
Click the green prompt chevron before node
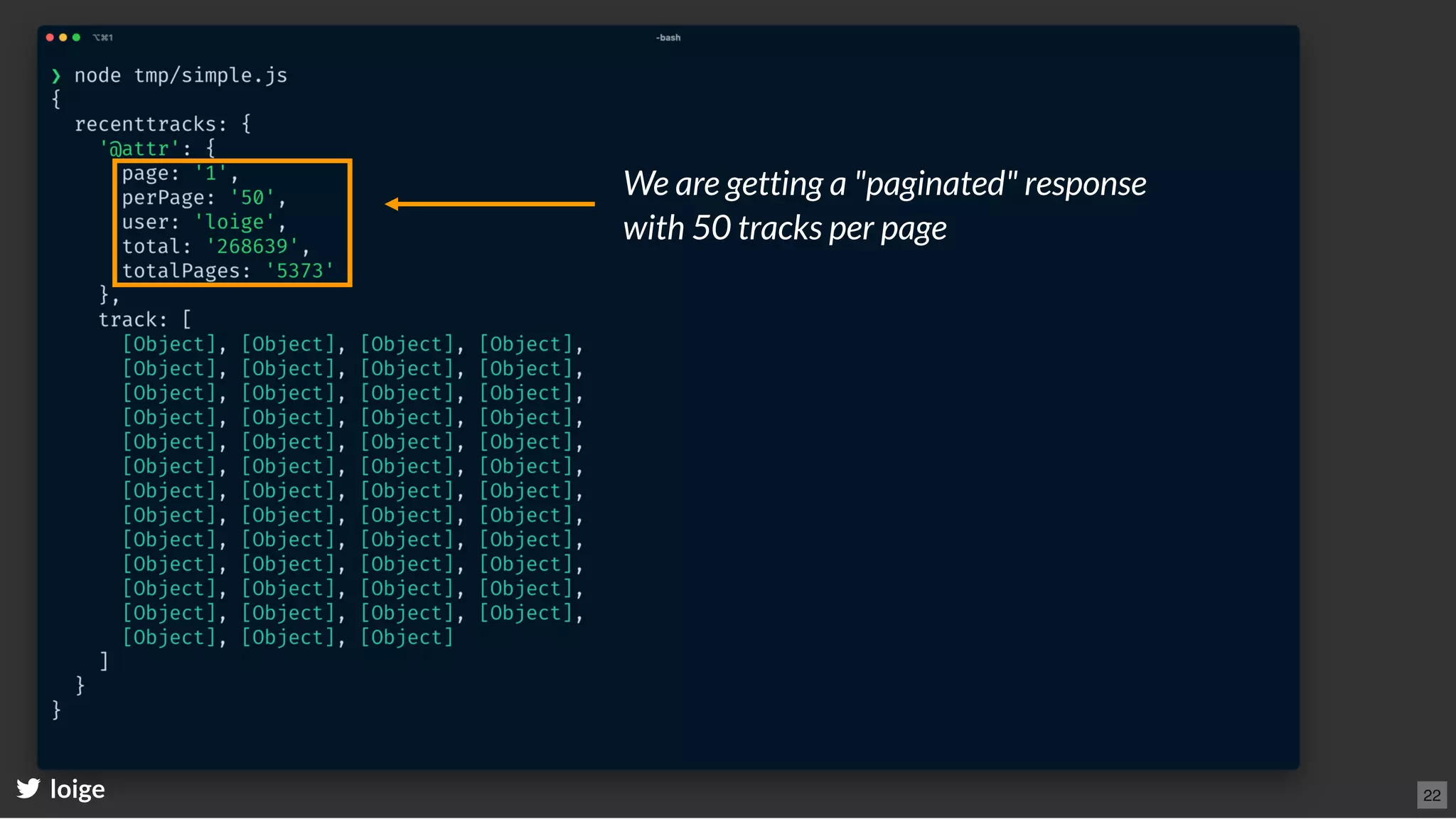56,76
